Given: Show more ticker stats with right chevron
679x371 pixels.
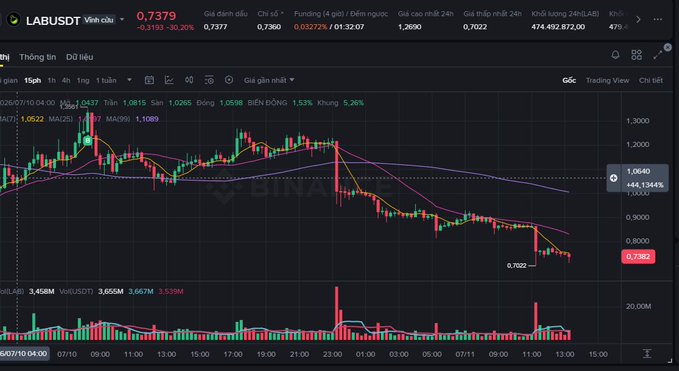Looking at the screenshot, I should tap(638, 19).
